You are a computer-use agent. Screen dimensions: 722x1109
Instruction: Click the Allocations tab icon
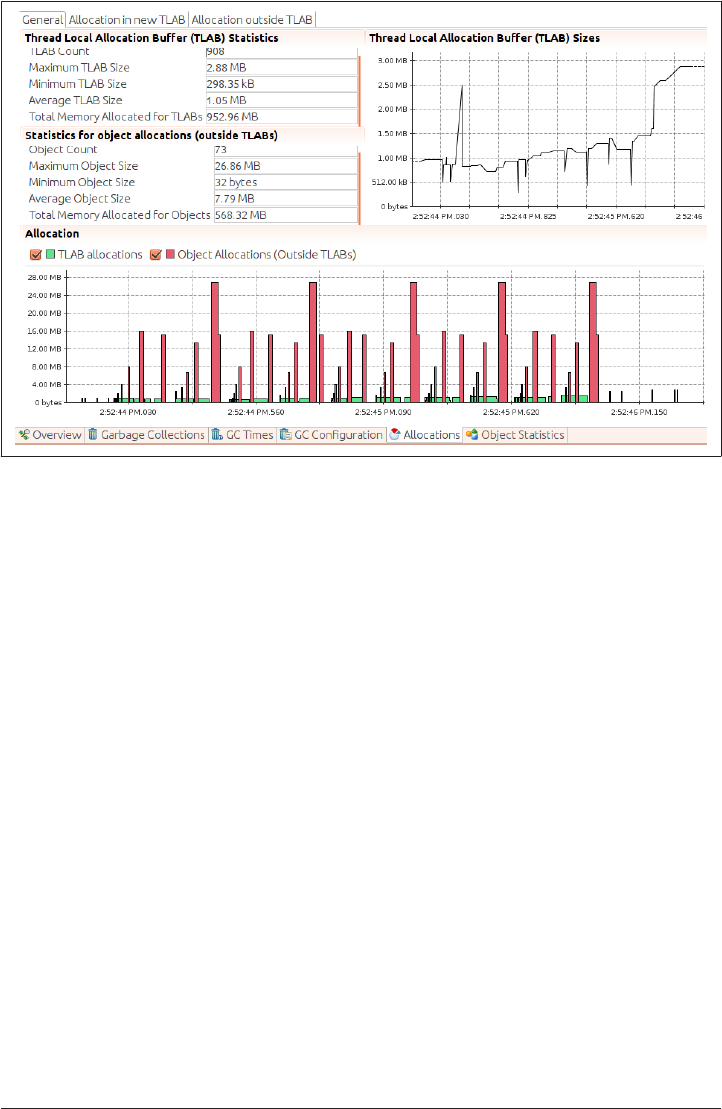(395, 434)
